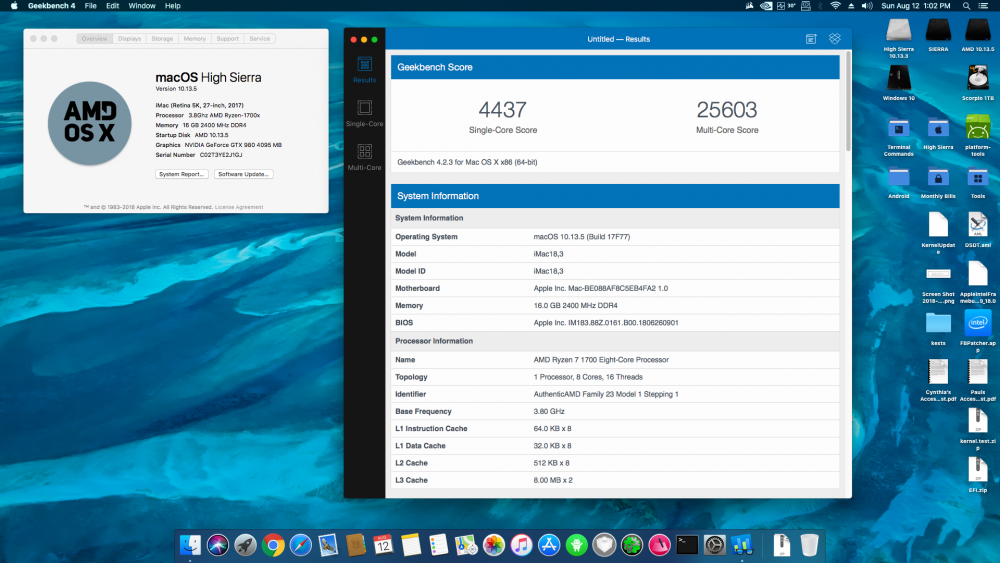The image size is (1000, 563).
Task: Open the Apple menu
Action: (13, 6)
